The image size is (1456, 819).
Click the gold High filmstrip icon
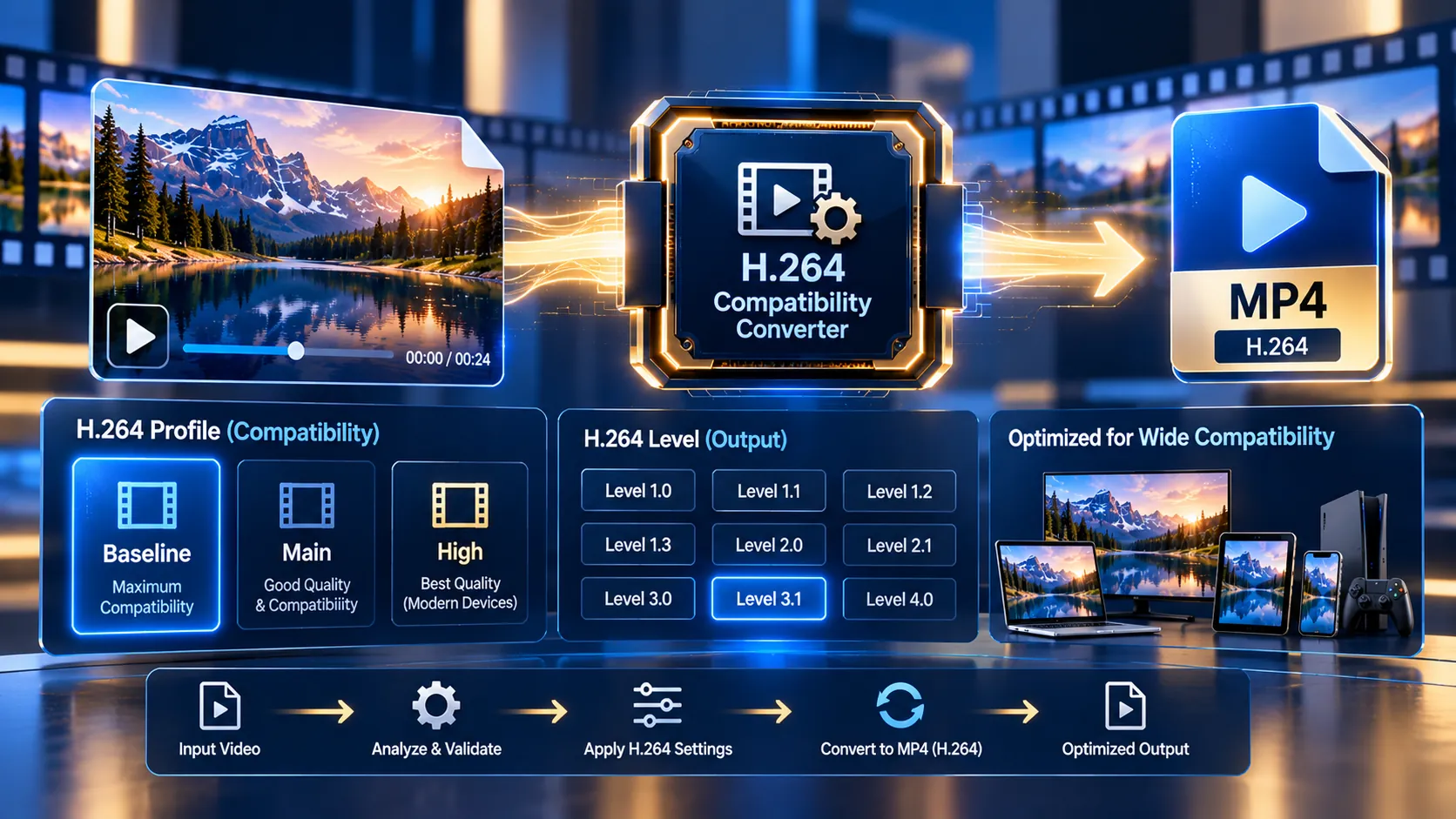[x=460, y=506]
